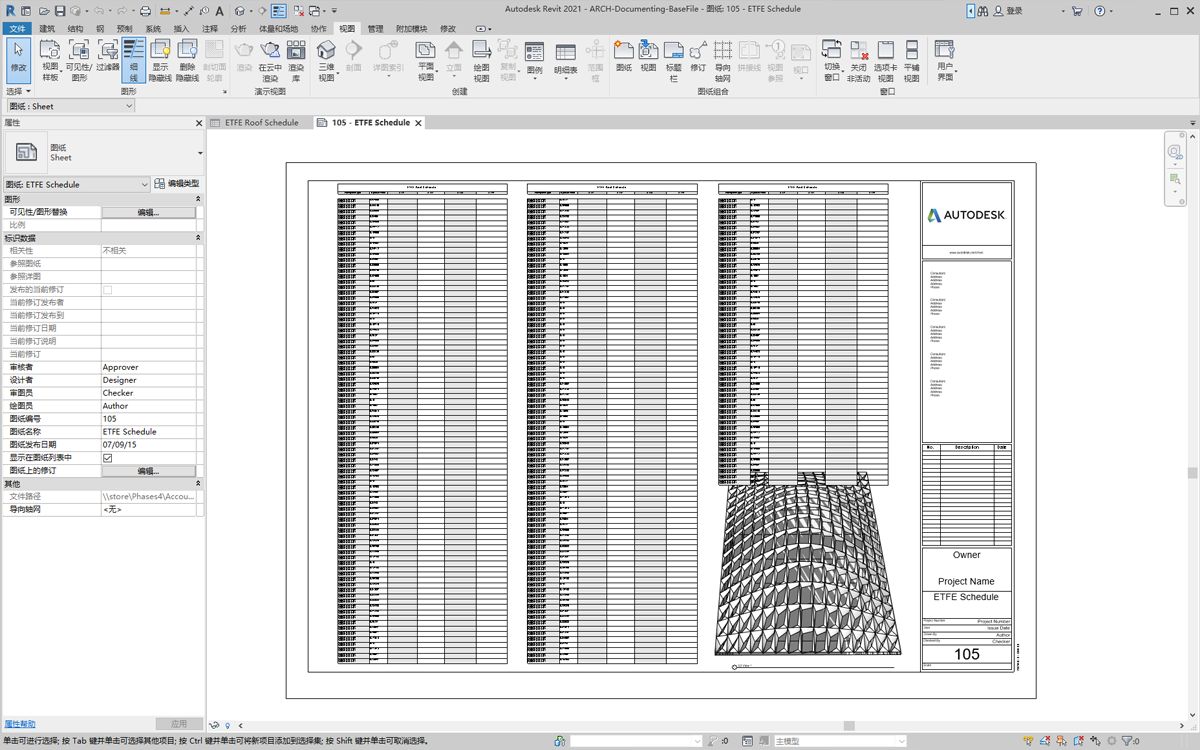Collapse the 图形 properties group
1200x750 pixels.
[197, 199]
